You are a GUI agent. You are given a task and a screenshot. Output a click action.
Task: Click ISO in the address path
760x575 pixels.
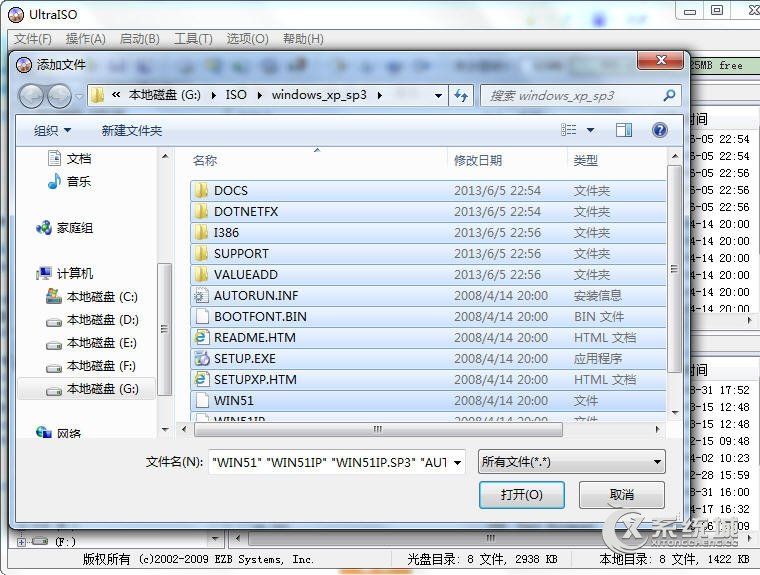pyautogui.click(x=236, y=95)
